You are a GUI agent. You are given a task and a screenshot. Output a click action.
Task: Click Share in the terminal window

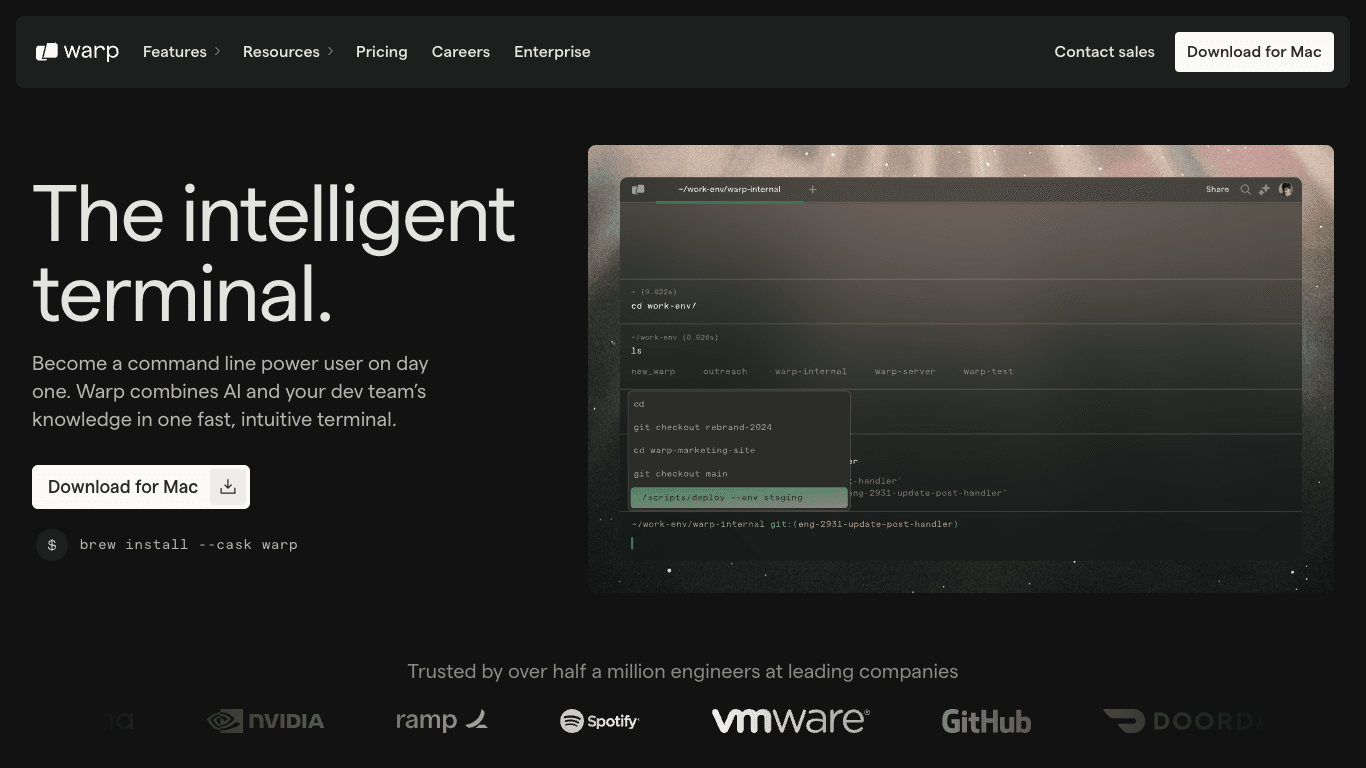pos(1217,189)
